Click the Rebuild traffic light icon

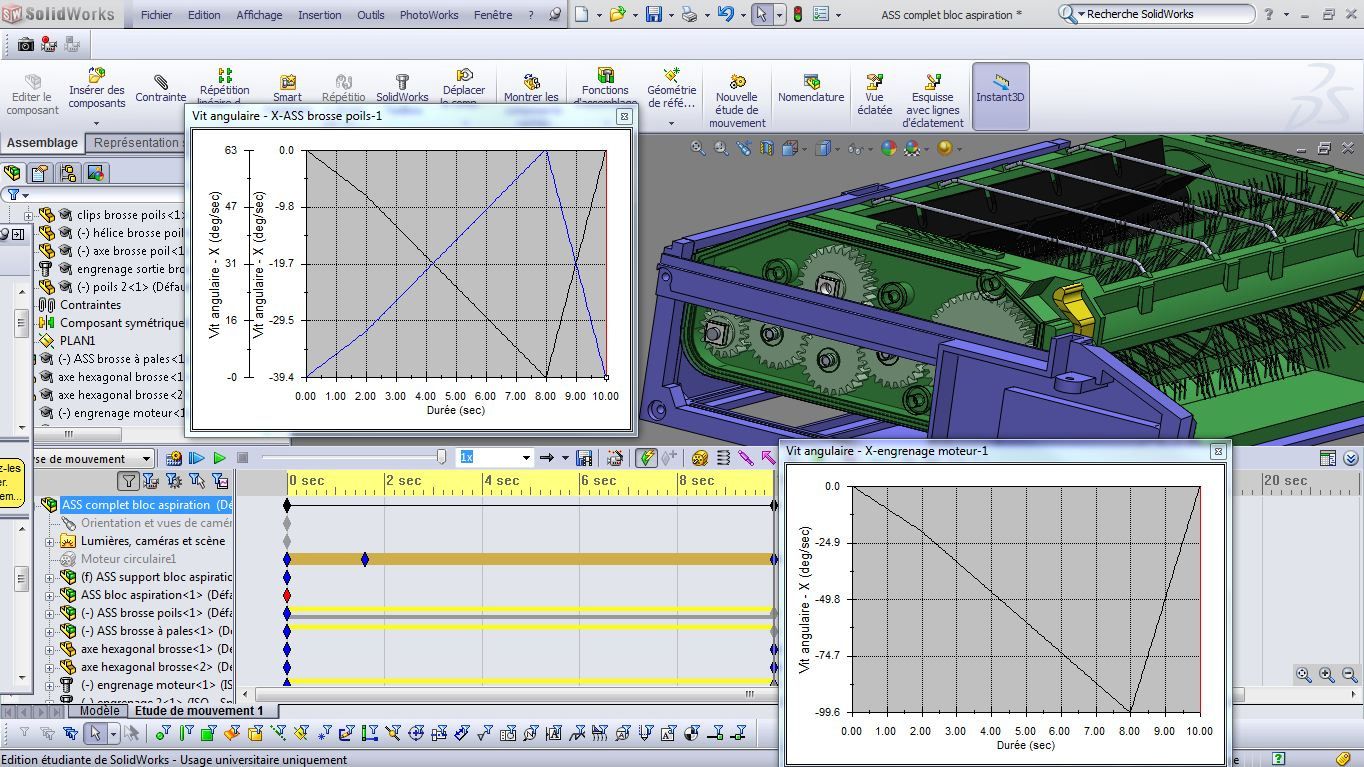coord(798,14)
